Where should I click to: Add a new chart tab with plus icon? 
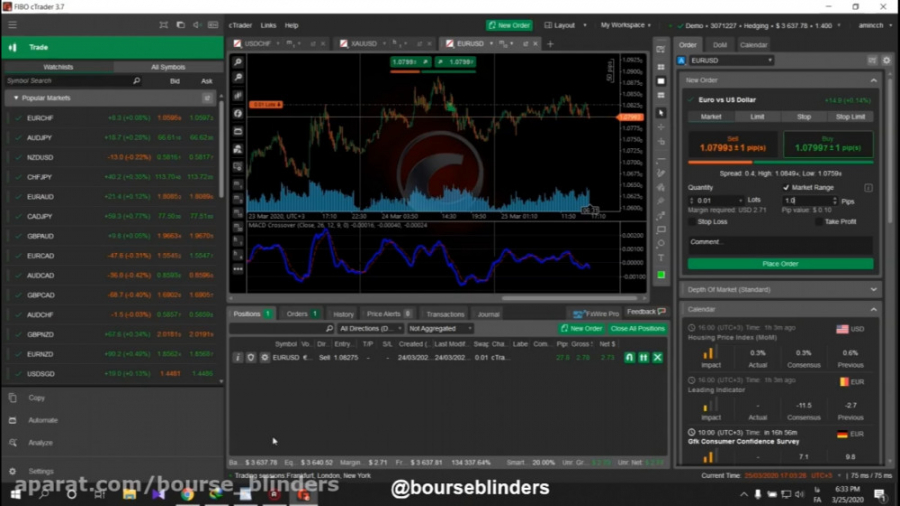click(550, 44)
